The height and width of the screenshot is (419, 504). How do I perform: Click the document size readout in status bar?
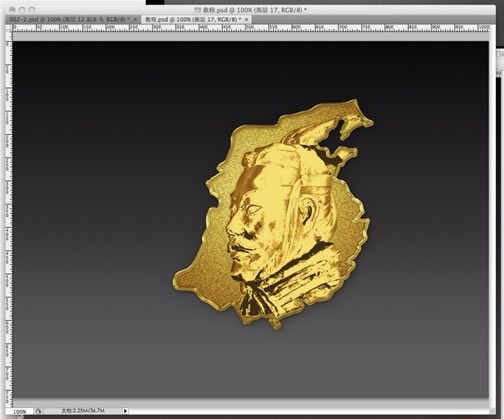tap(82, 411)
